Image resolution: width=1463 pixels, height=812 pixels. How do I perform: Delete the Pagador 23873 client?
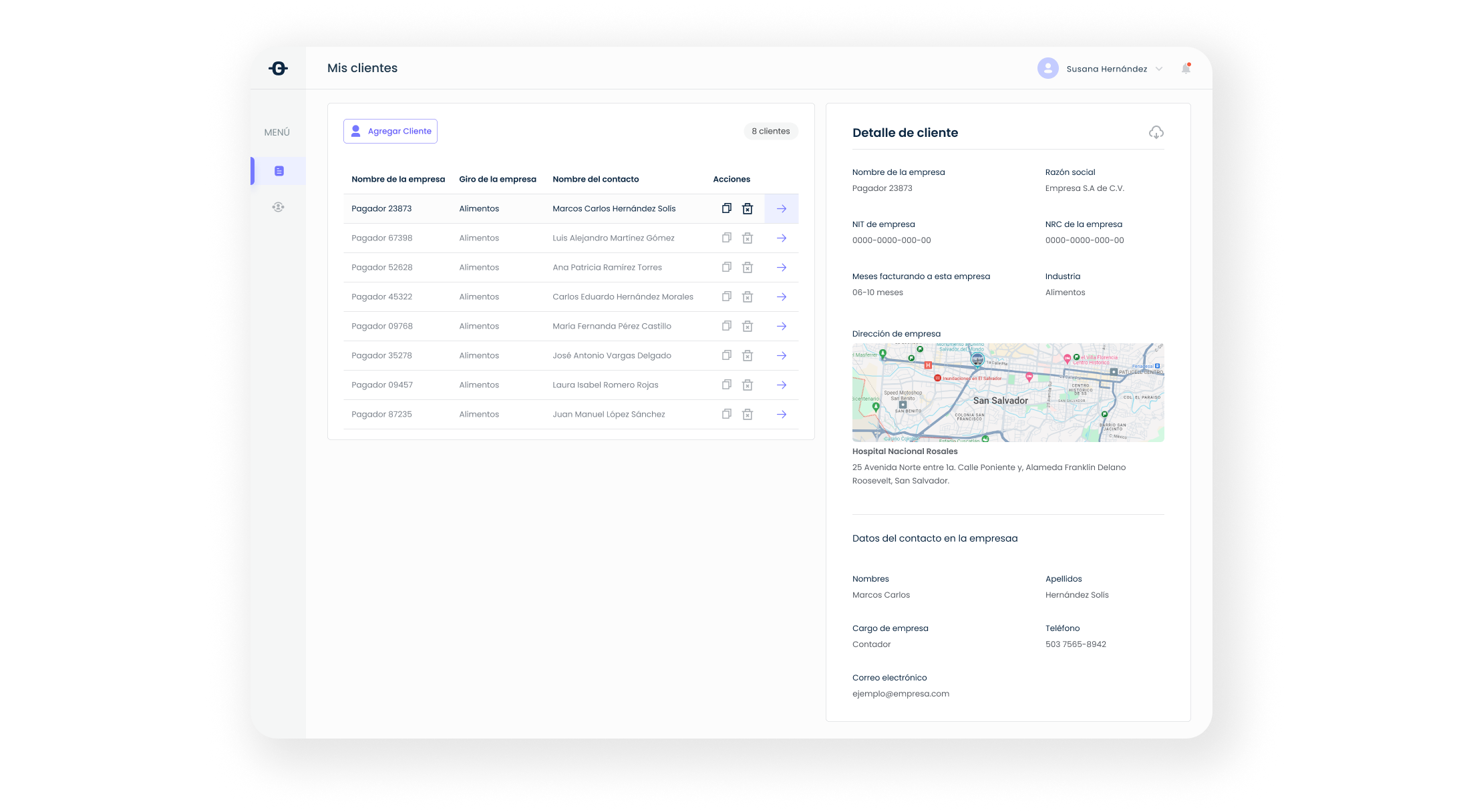pyautogui.click(x=748, y=208)
